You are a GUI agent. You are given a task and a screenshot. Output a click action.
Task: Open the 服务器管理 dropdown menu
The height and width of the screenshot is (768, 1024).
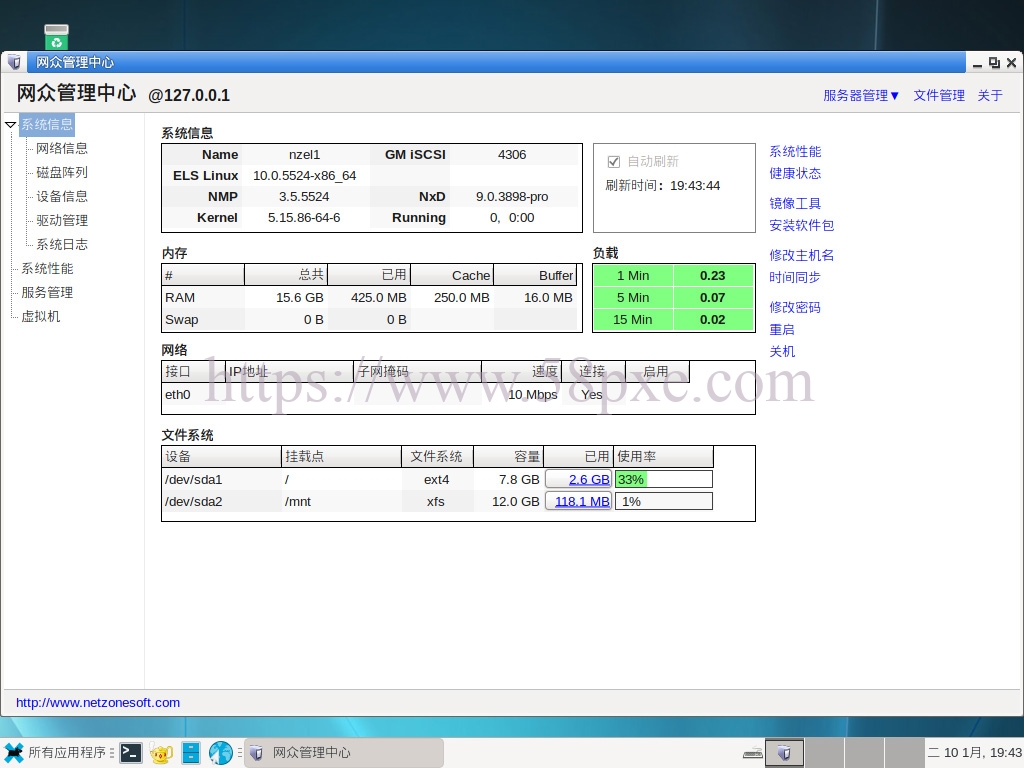pyautogui.click(x=861, y=96)
